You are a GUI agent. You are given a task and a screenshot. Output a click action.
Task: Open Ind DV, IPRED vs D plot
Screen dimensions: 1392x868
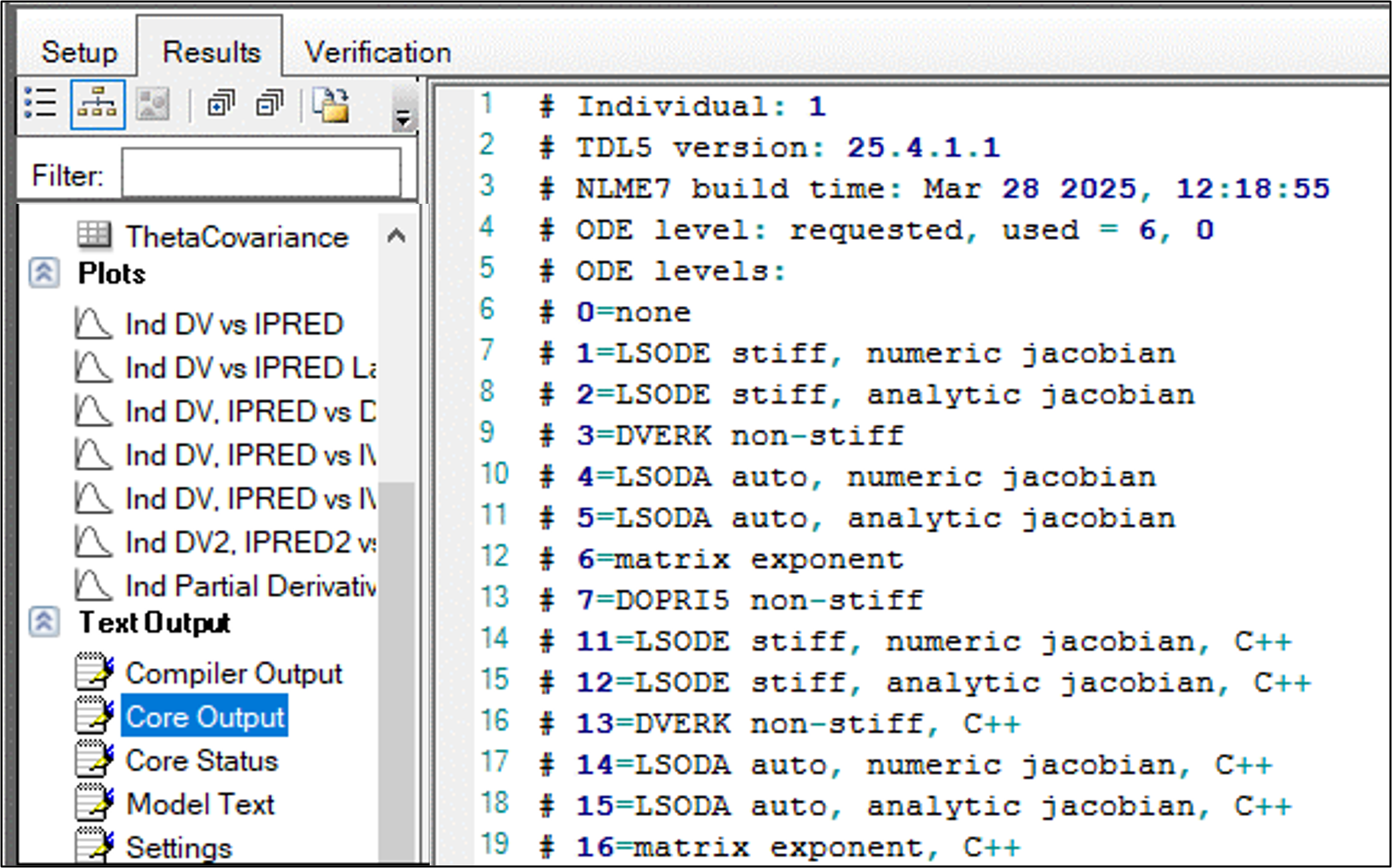click(x=251, y=412)
